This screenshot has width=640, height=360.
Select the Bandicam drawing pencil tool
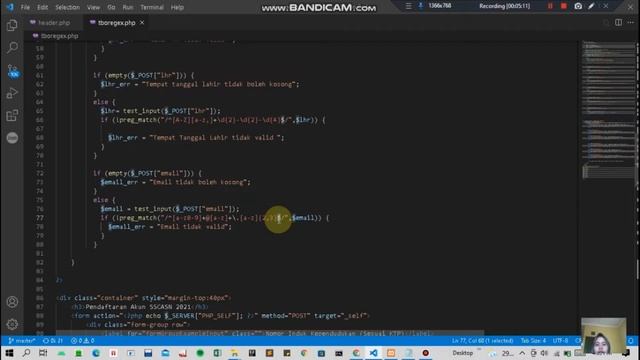(x=591, y=6)
